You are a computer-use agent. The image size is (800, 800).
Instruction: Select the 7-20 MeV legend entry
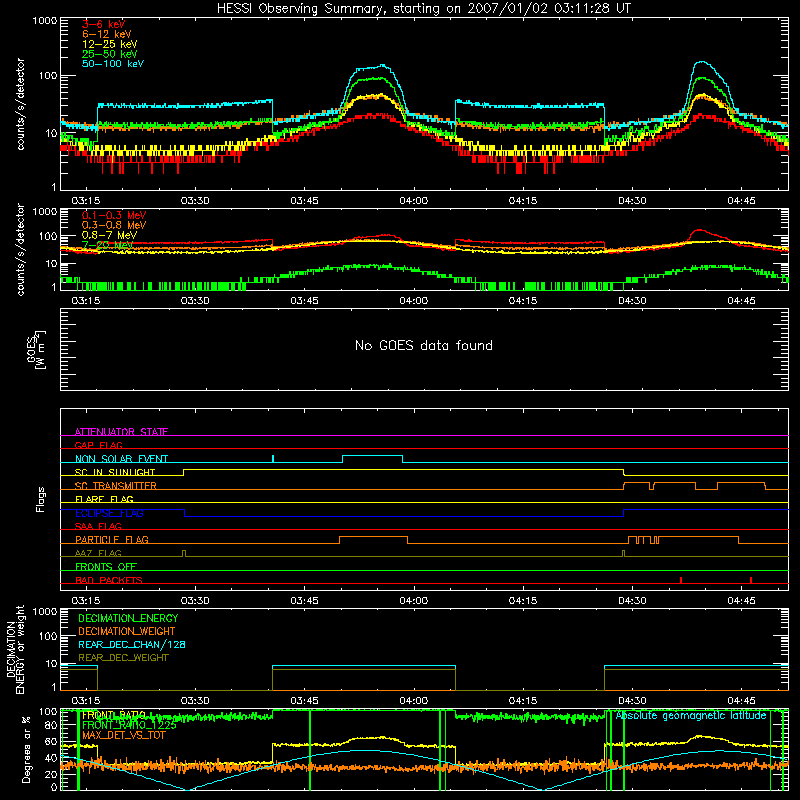107,245
